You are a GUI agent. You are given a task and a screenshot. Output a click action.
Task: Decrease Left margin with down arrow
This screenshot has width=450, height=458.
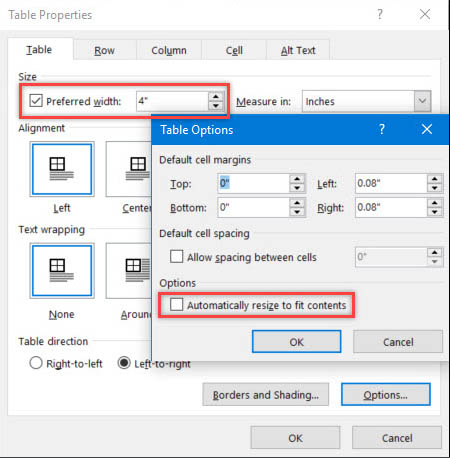(435, 188)
